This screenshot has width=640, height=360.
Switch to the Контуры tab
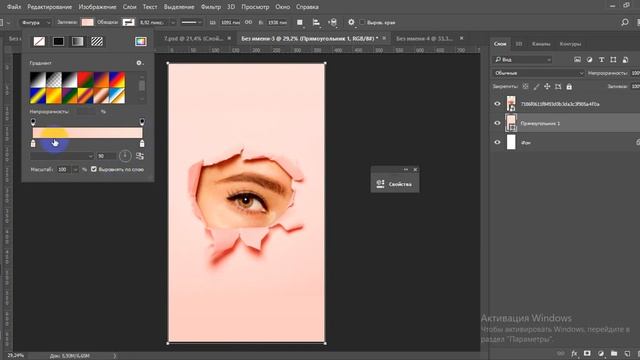tap(570, 44)
